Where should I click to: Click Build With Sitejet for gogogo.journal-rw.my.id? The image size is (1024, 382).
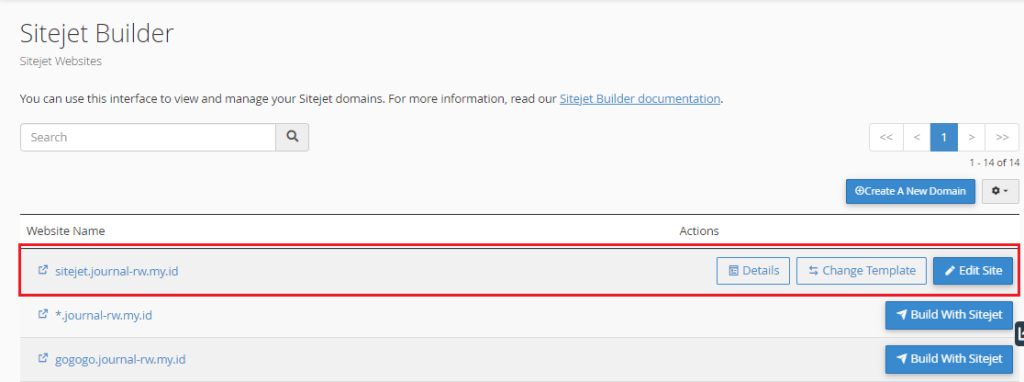[949, 358]
